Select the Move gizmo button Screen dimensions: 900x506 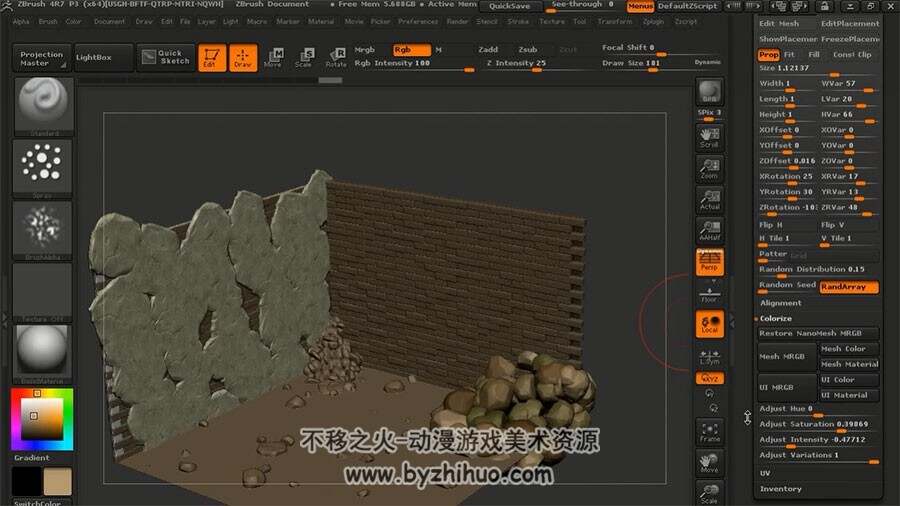tap(273, 57)
